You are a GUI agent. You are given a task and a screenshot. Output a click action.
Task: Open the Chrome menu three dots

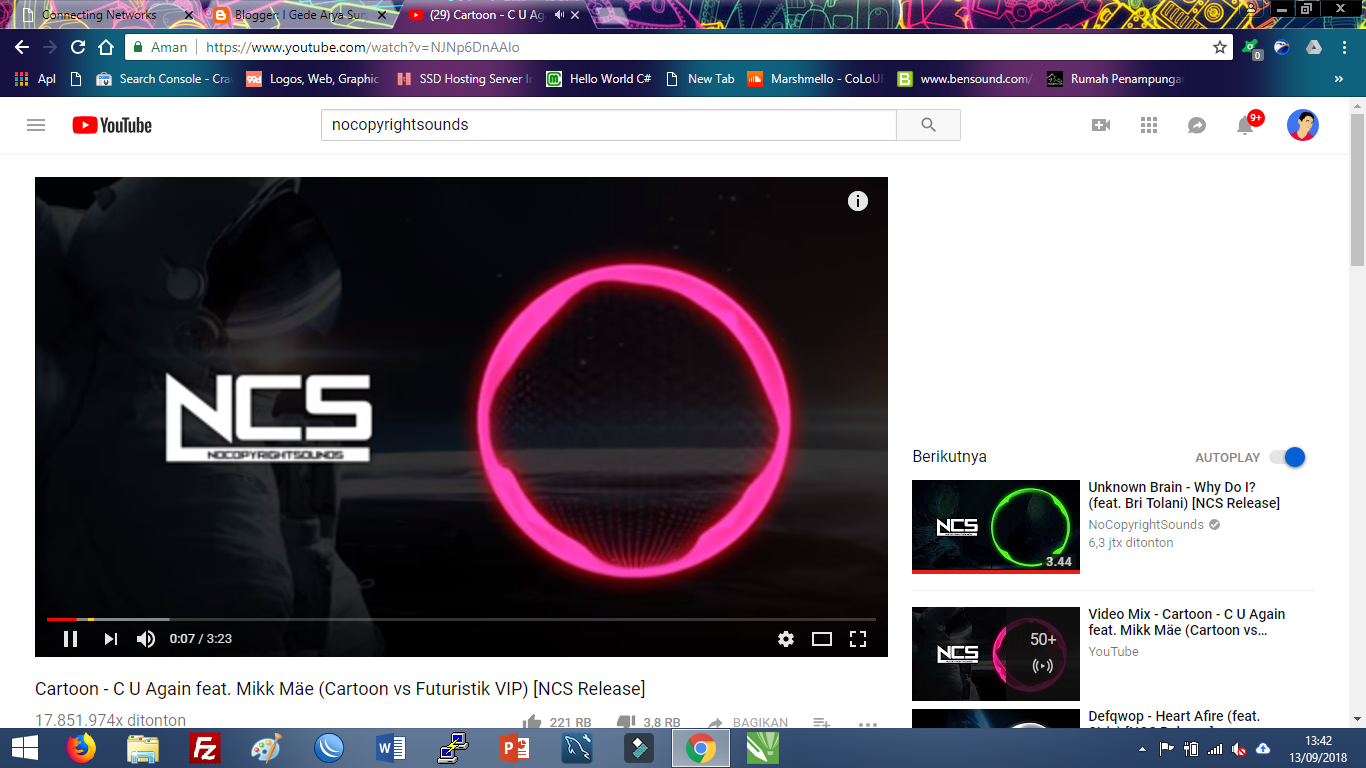1342,47
